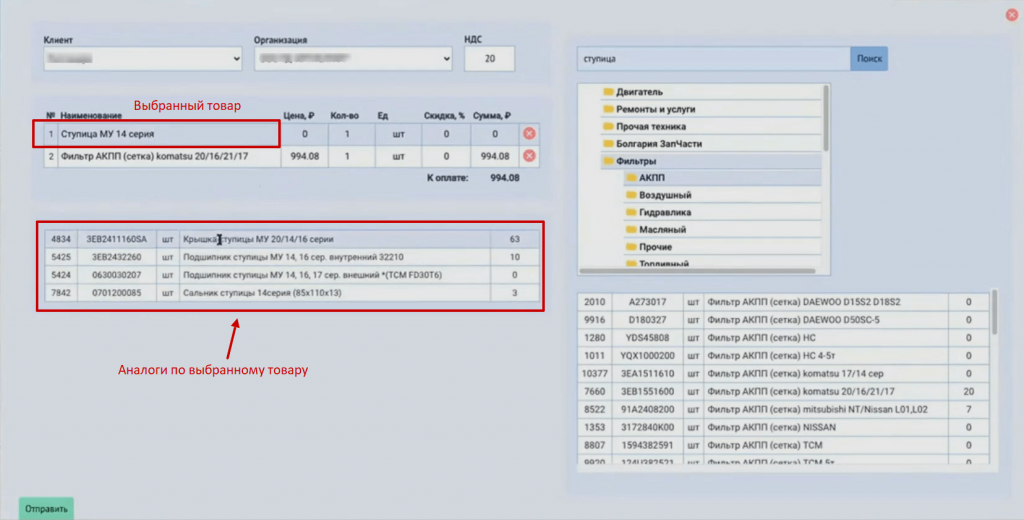Select the АКПП subfolder

coord(651,178)
